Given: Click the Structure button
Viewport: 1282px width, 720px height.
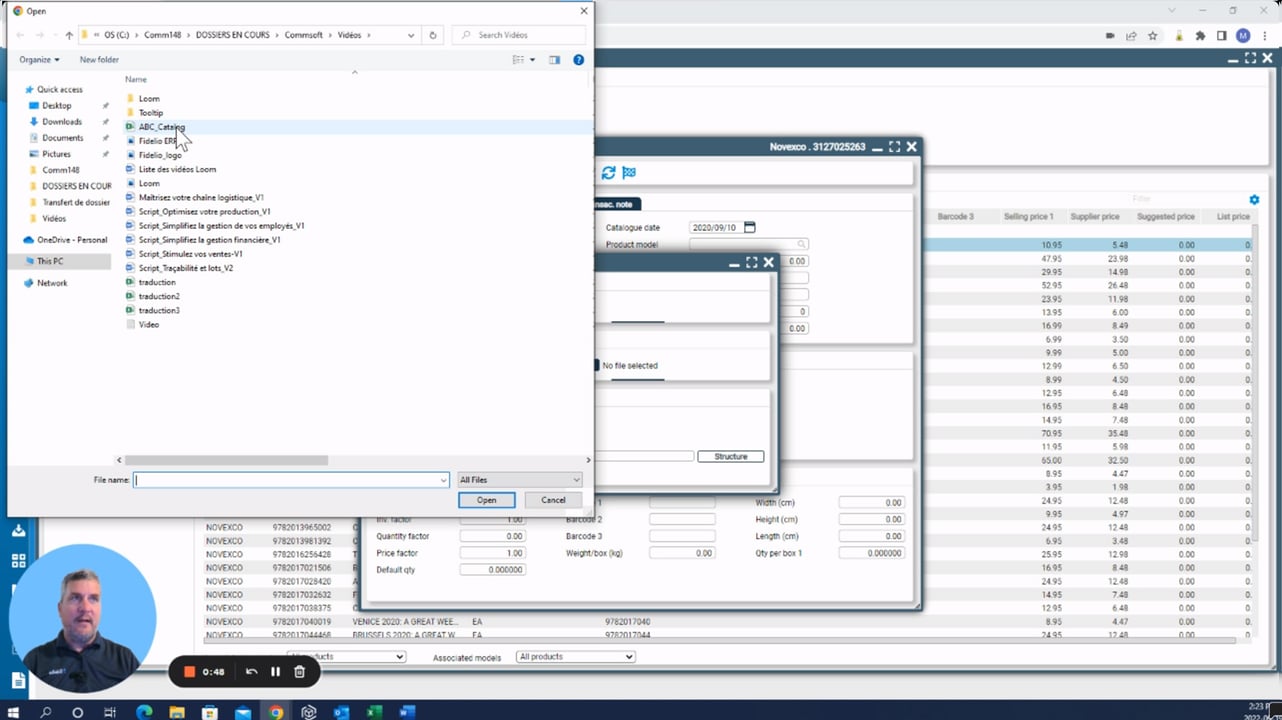Looking at the screenshot, I should point(730,456).
